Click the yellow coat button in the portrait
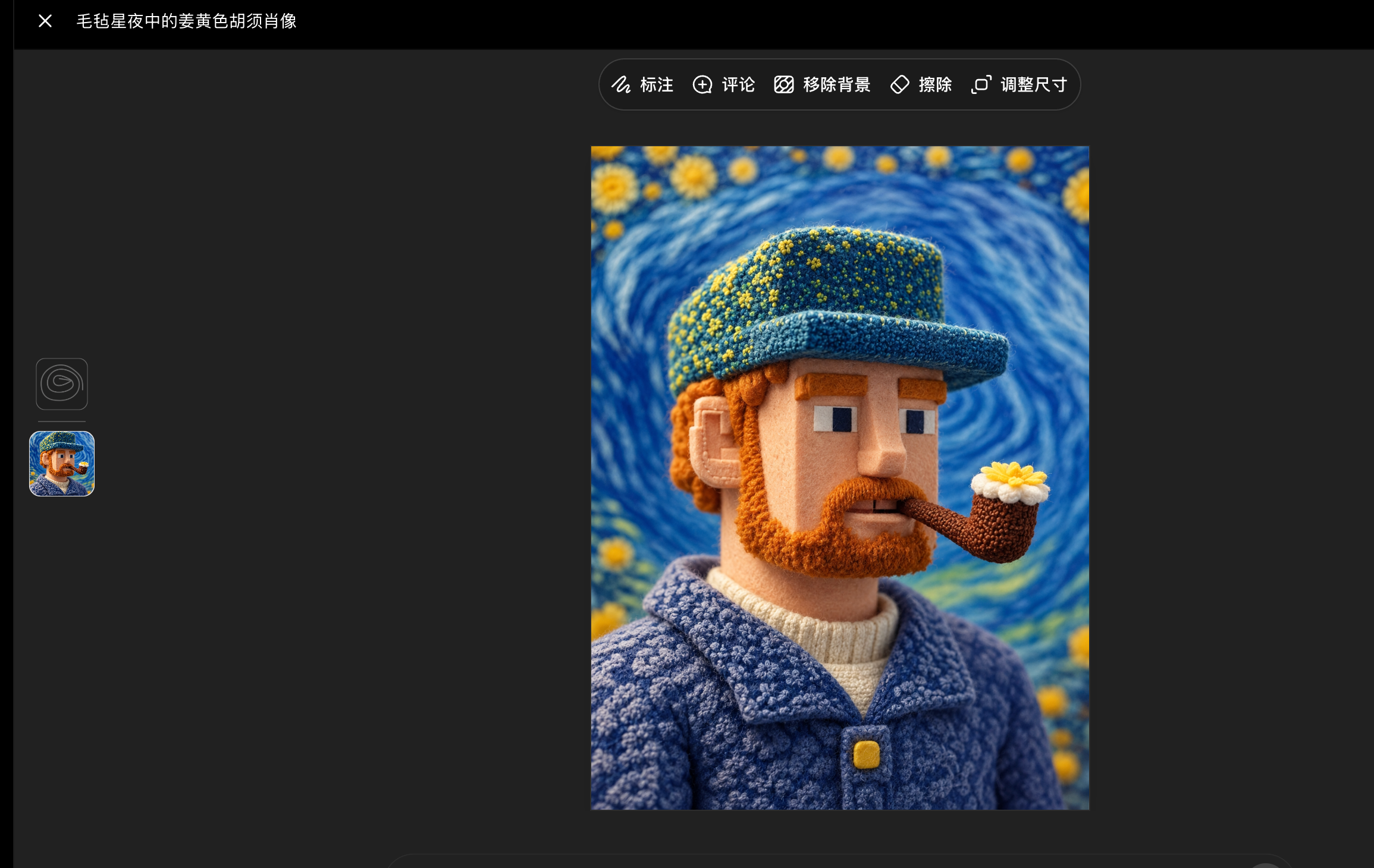Image resolution: width=1374 pixels, height=868 pixels. click(x=866, y=754)
